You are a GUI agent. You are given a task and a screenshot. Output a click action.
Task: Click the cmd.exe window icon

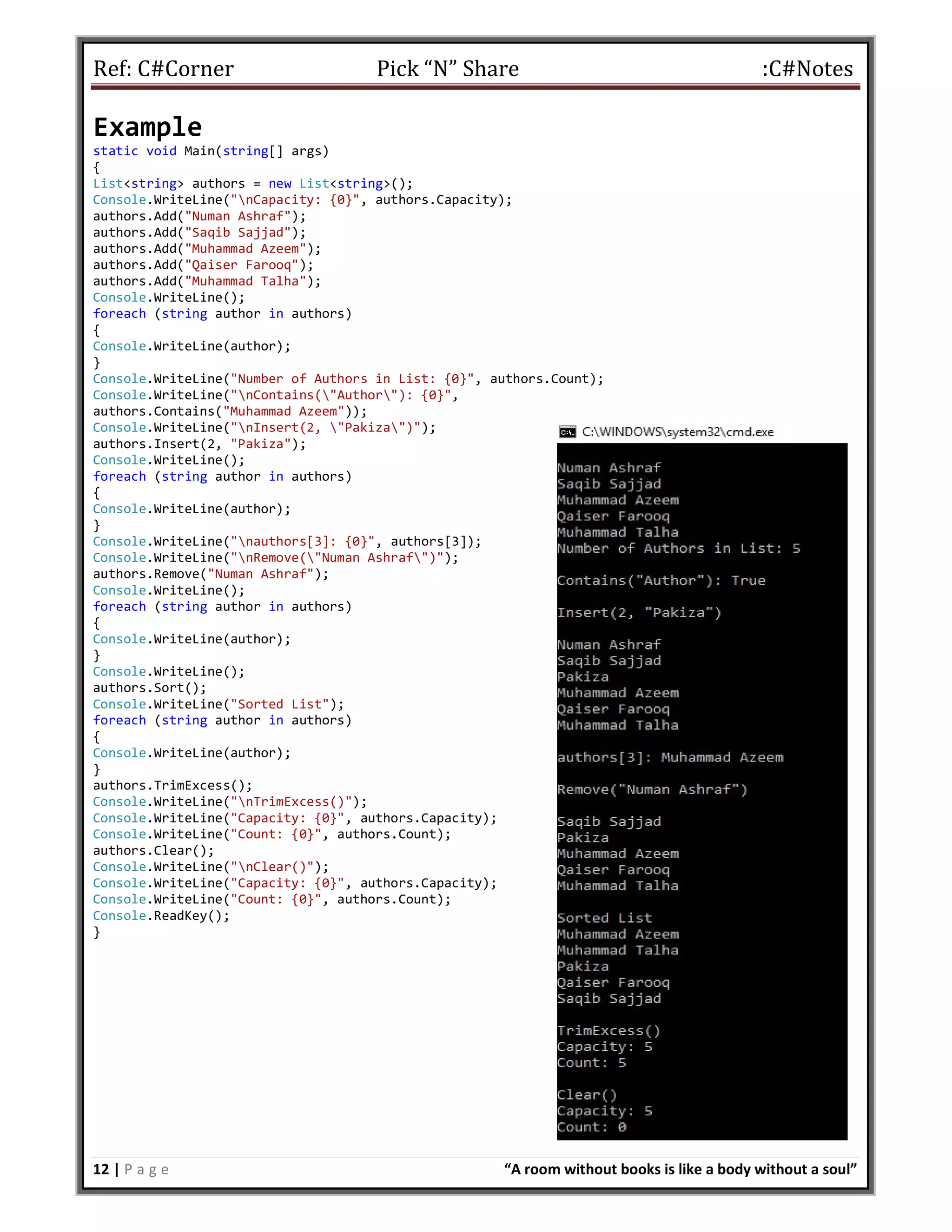pyautogui.click(x=567, y=432)
